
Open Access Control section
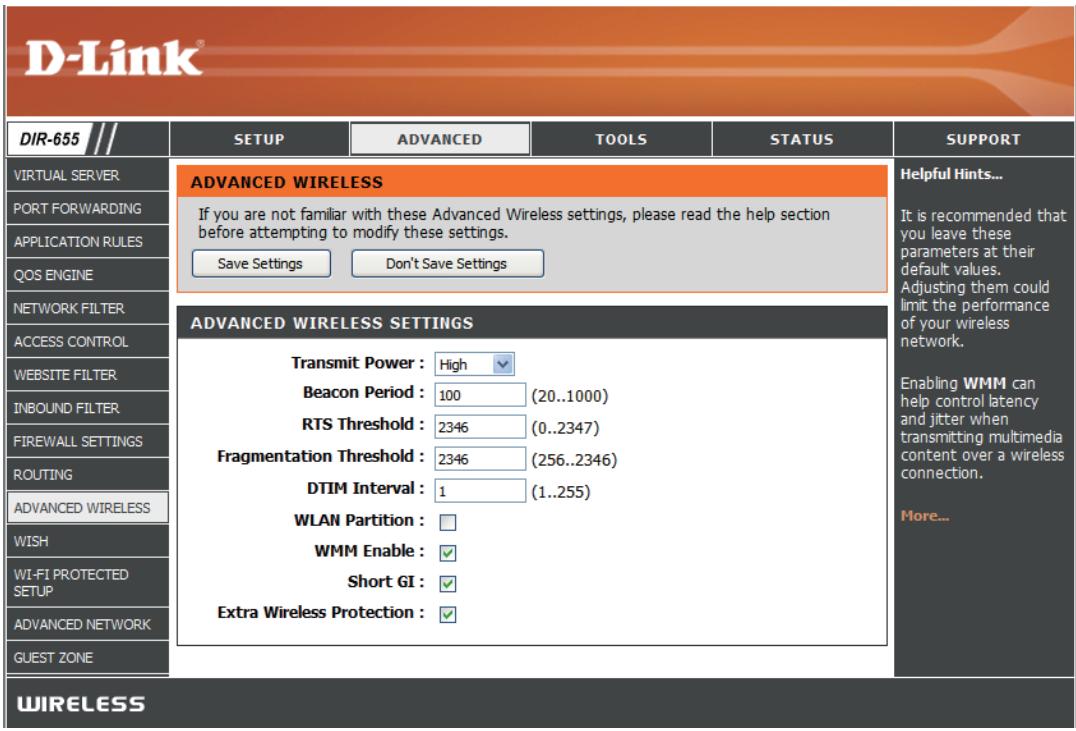point(87,341)
